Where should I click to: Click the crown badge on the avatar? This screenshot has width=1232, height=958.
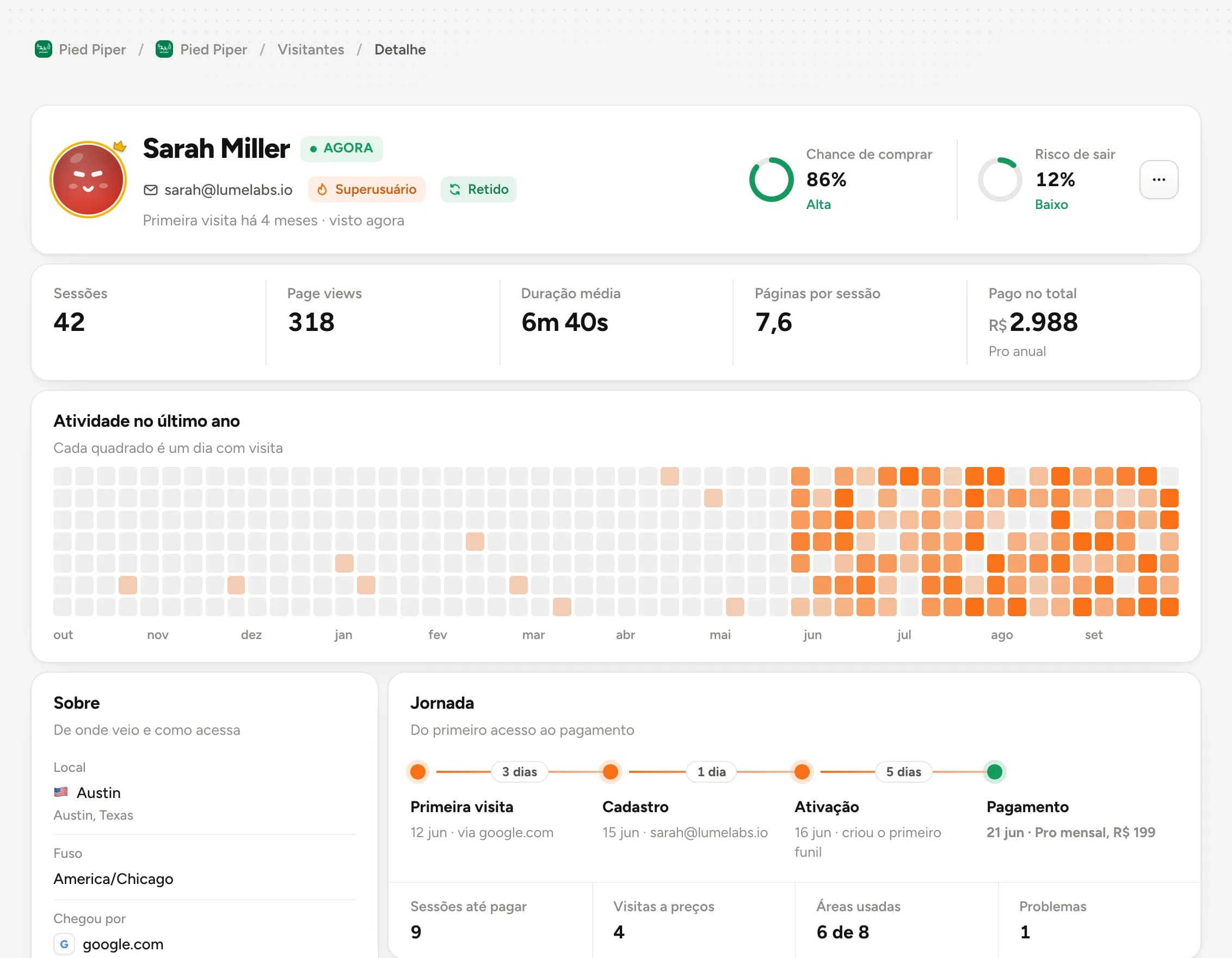[x=120, y=146]
